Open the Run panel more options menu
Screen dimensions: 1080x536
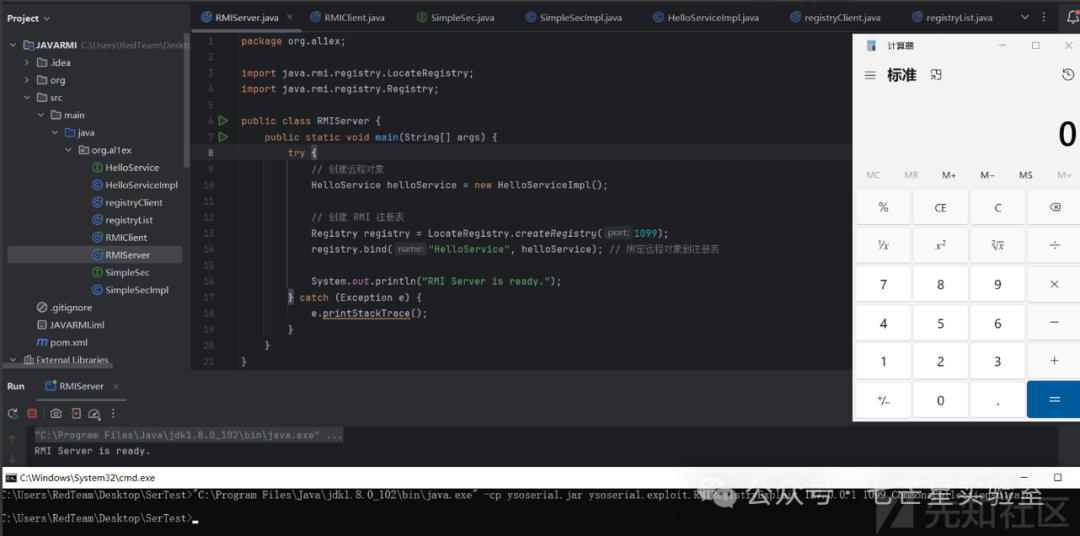pos(114,413)
